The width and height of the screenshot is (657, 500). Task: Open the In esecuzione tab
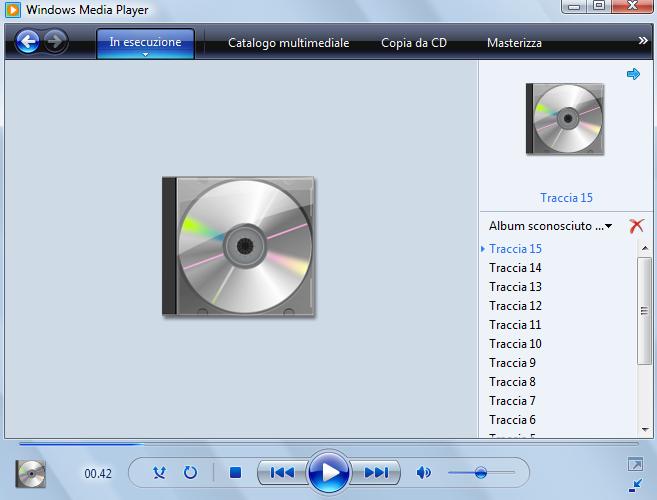[x=145, y=42]
